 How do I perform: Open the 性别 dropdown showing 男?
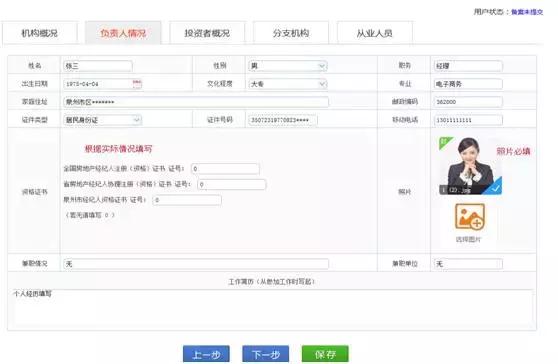tap(288, 66)
